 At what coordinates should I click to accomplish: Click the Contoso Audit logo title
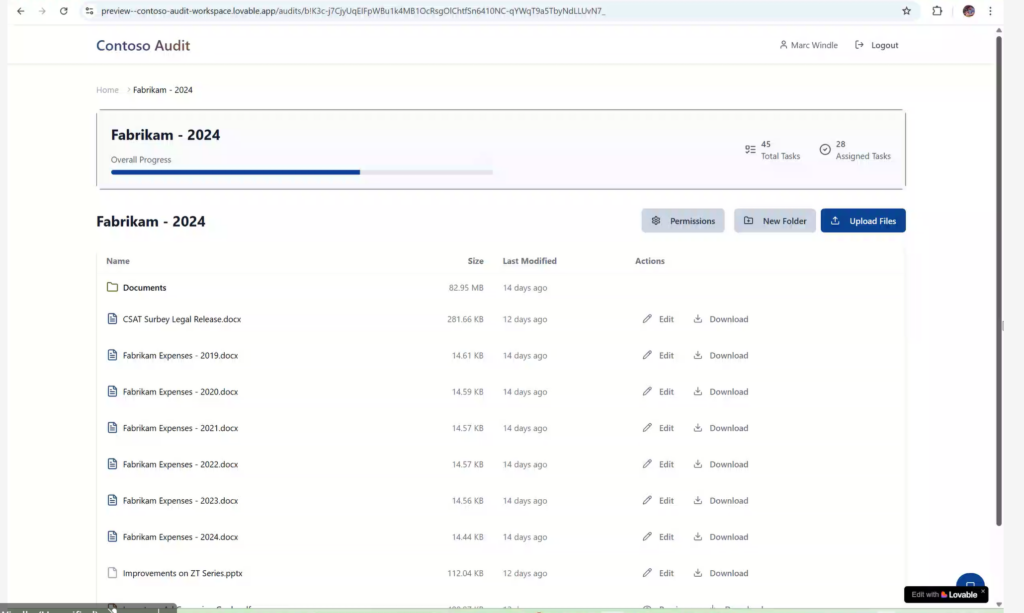(x=143, y=45)
